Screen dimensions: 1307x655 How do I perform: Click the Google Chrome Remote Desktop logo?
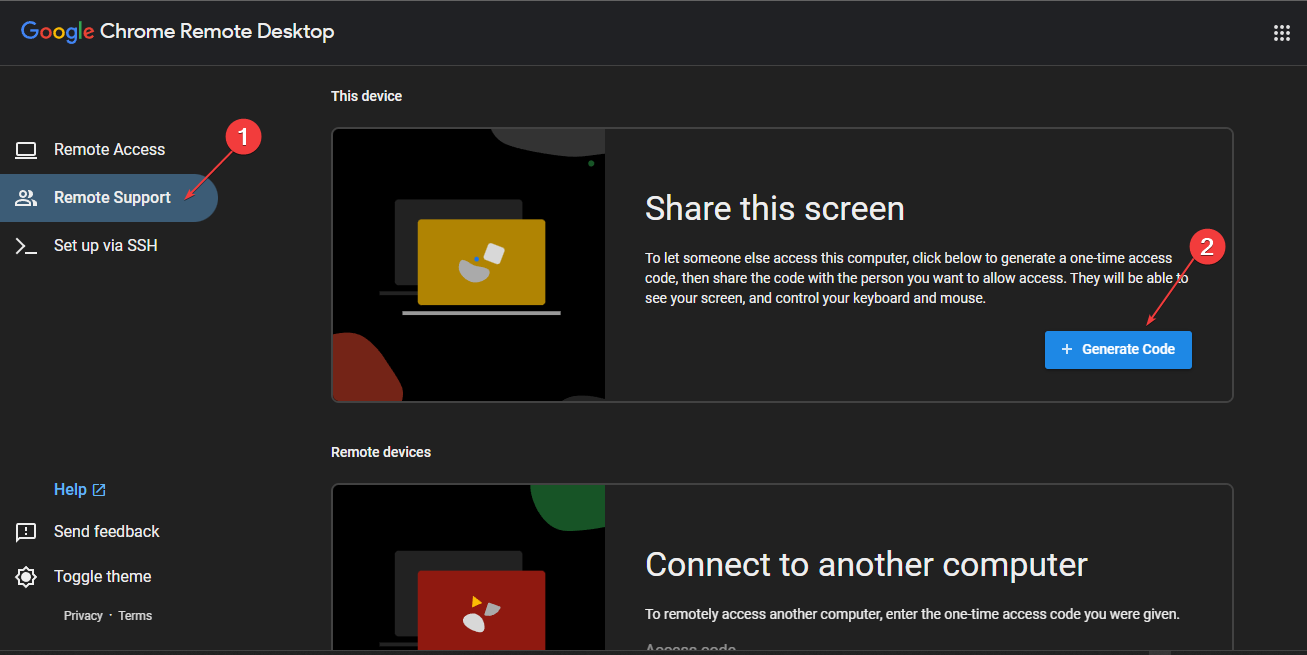pos(178,32)
